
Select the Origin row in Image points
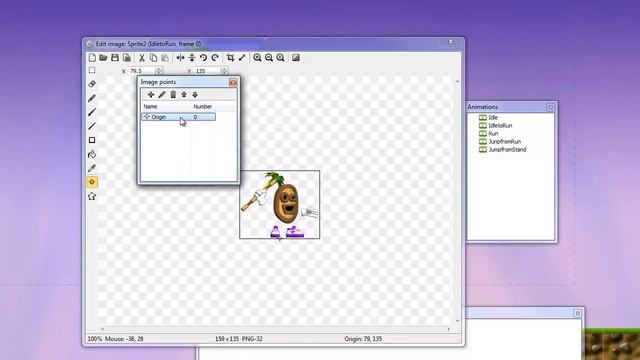tap(178, 117)
